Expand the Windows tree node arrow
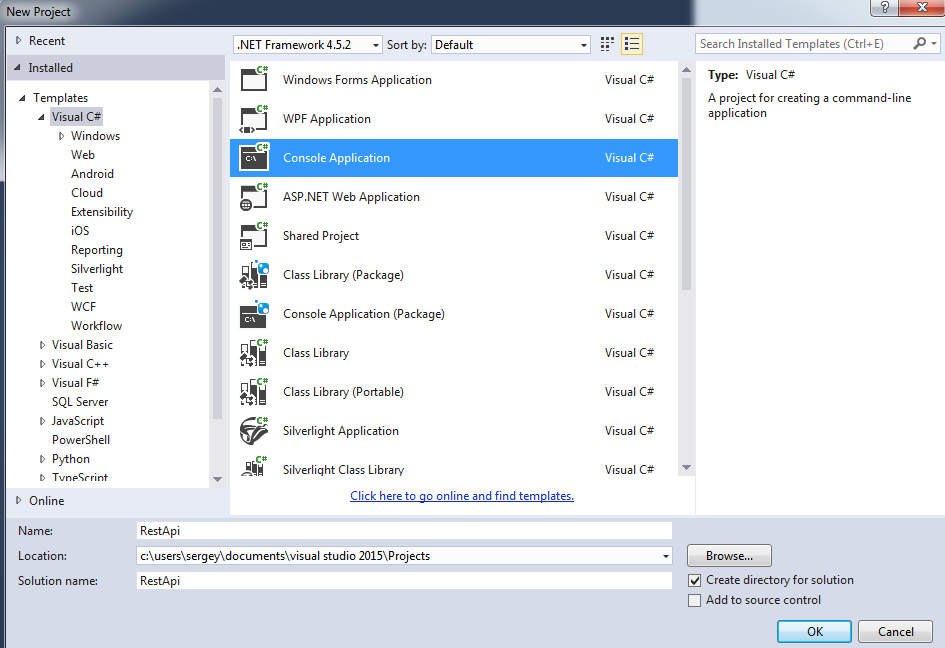945x648 pixels. [61, 136]
